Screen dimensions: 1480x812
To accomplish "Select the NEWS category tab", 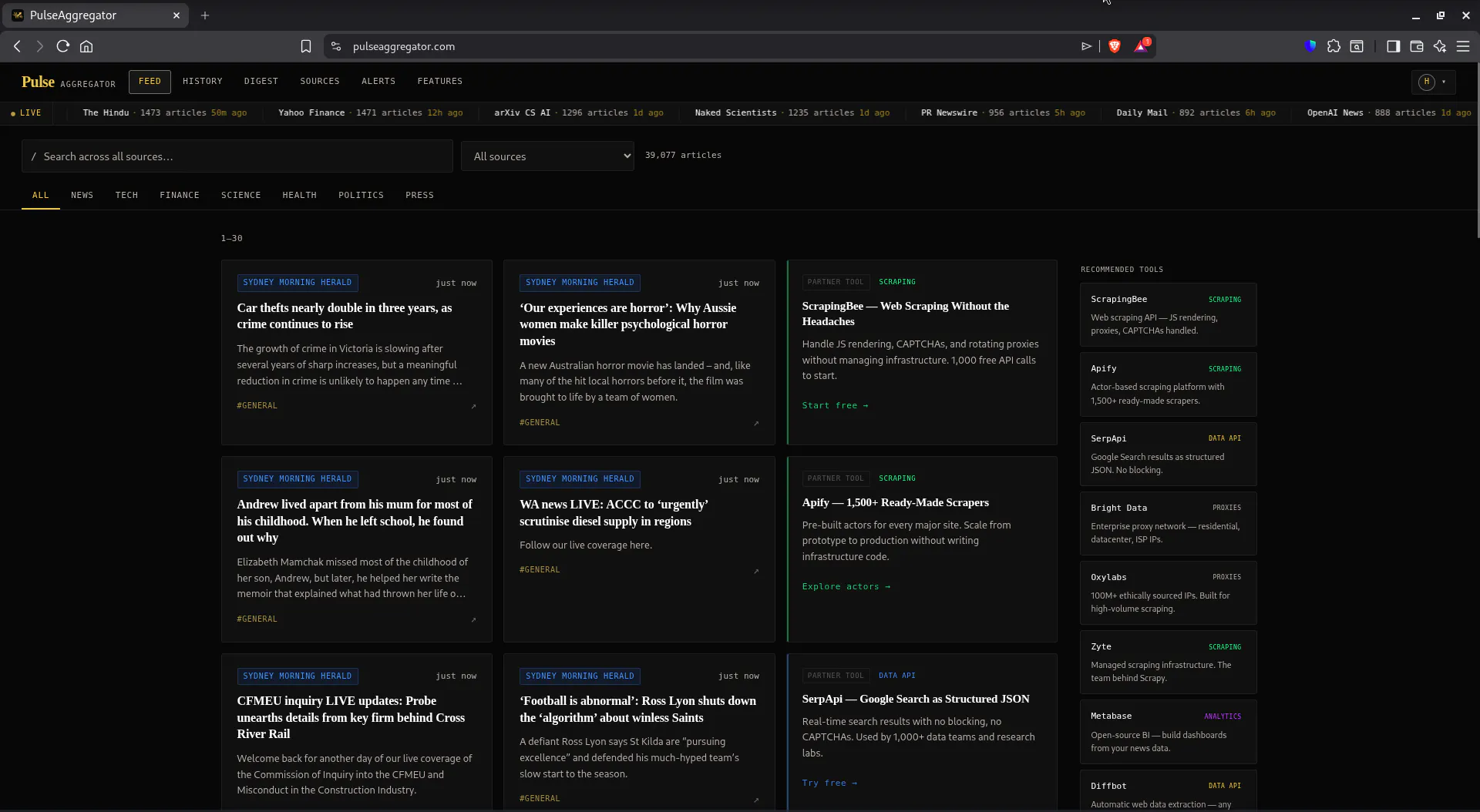I will click(82, 195).
